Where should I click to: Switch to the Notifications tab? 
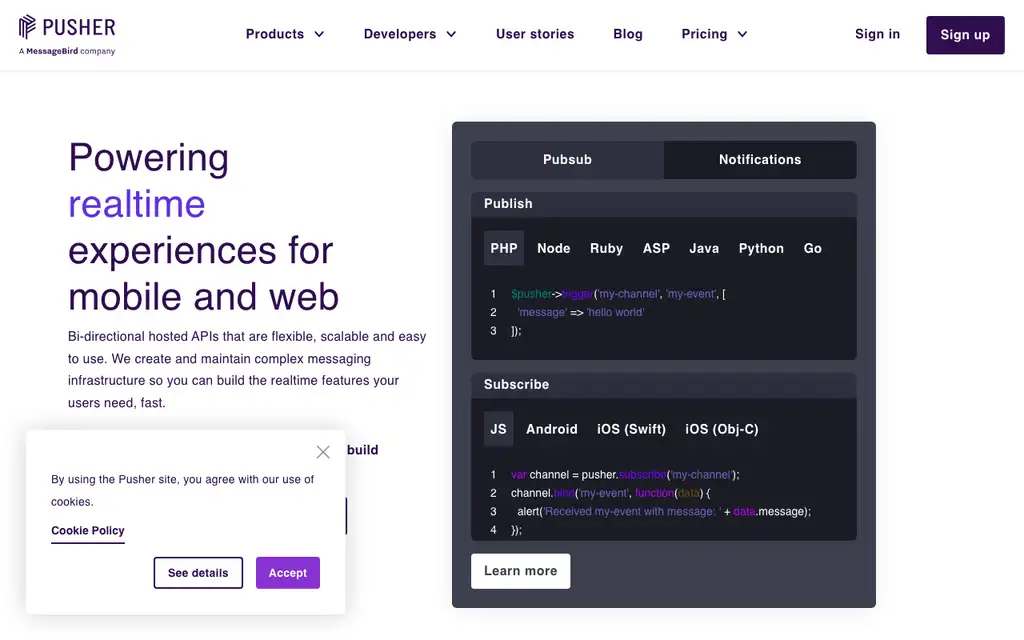point(760,159)
